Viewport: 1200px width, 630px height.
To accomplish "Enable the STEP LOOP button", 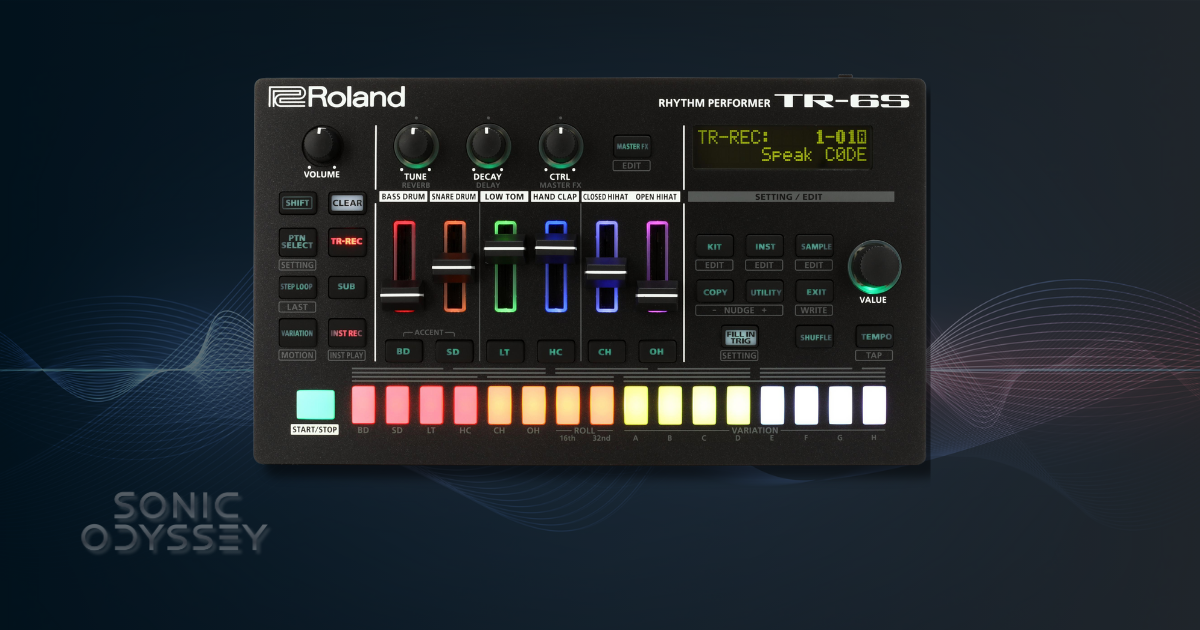I will pyautogui.click(x=297, y=287).
